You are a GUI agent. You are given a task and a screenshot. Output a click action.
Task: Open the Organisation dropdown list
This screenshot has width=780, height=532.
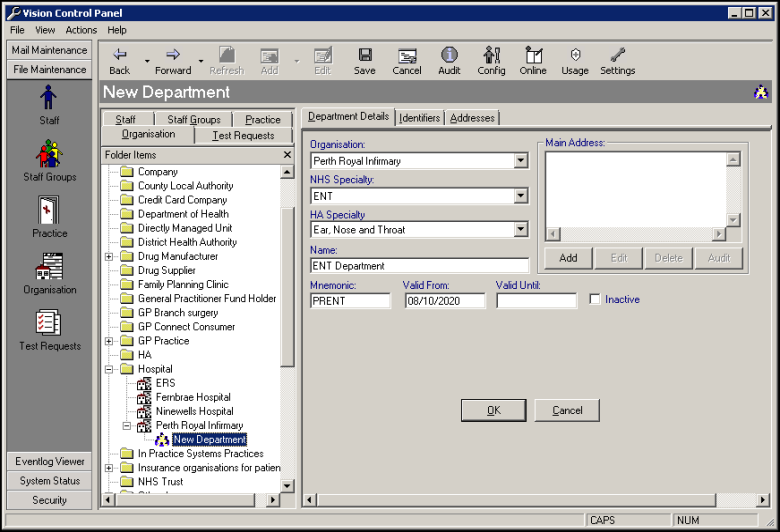tap(520, 161)
